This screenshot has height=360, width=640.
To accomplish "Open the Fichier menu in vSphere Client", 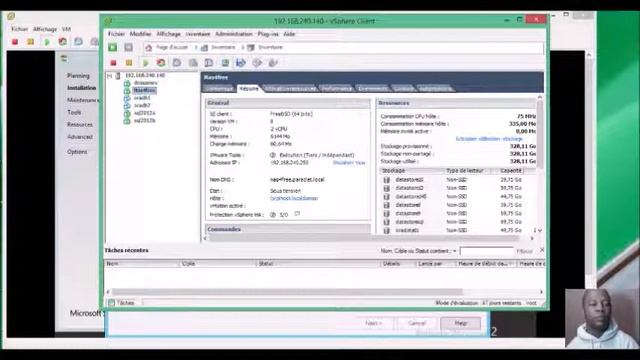I will tap(116, 34).
